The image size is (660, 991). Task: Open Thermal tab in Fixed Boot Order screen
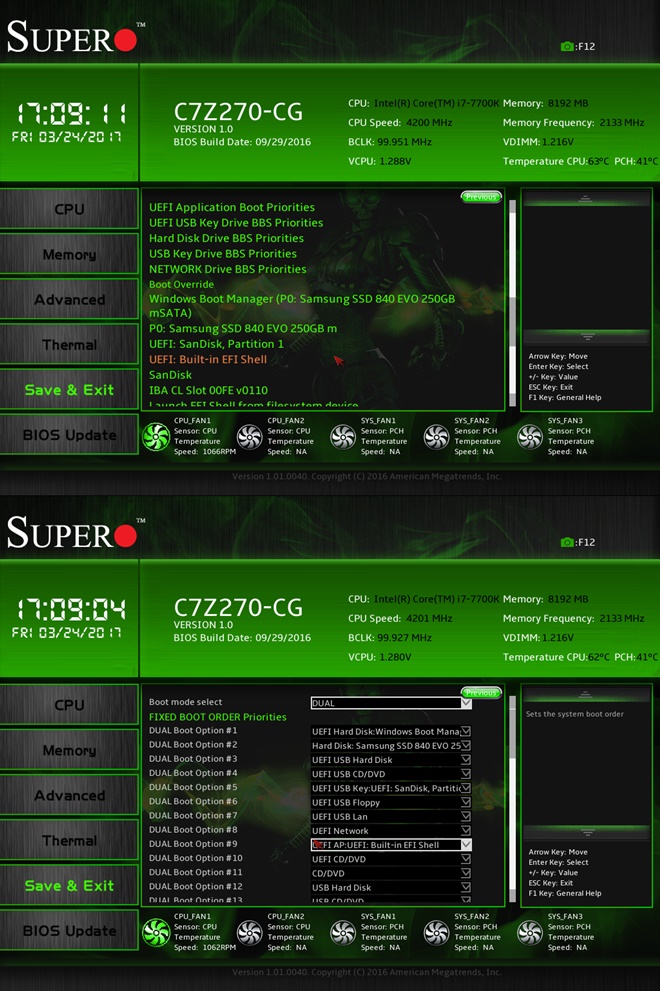pyautogui.click(x=69, y=841)
